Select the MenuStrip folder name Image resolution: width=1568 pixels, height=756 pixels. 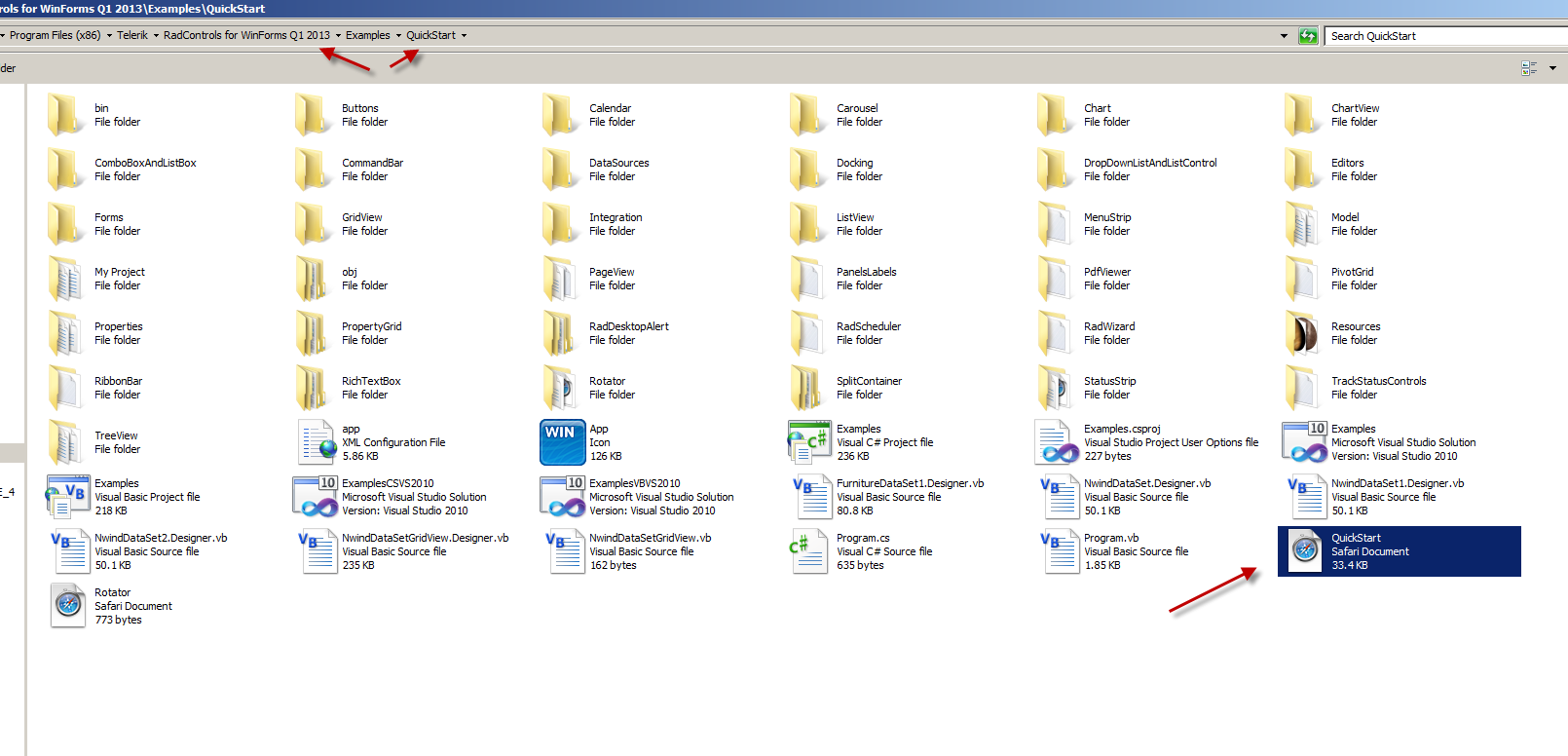click(x=1107, y=217)
